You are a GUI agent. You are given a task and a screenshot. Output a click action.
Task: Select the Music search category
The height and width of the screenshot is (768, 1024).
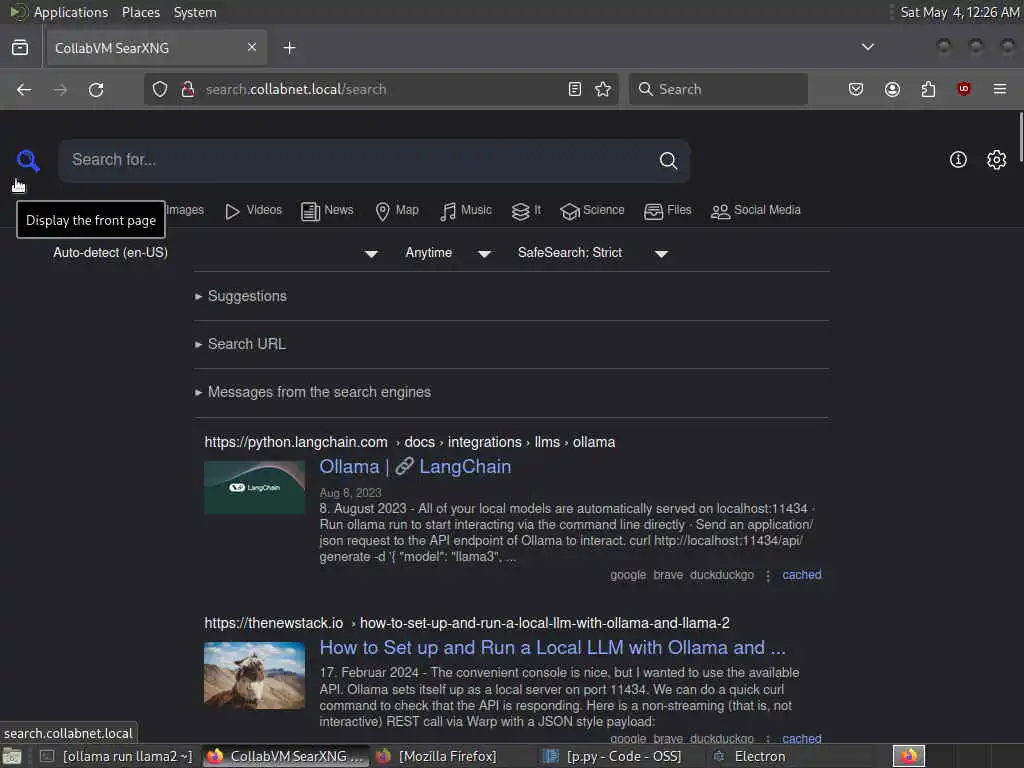pyautogui.click(x=466, y=210)
